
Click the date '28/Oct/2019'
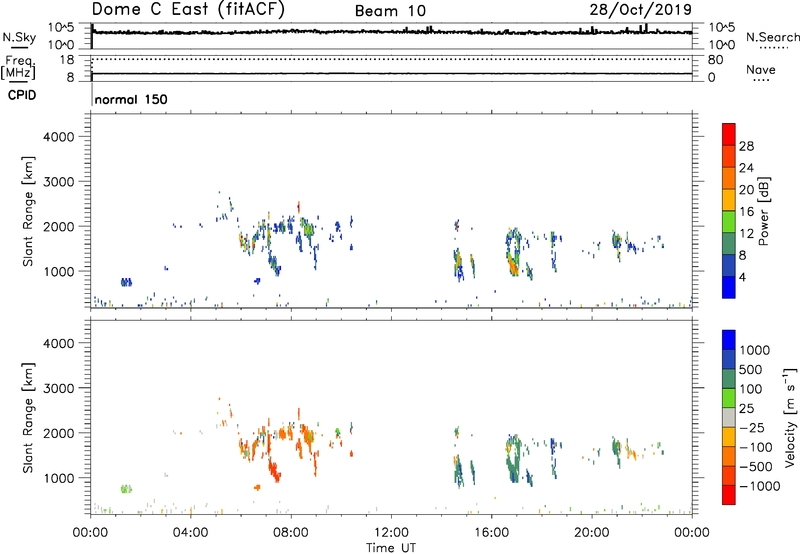(641, 10)
